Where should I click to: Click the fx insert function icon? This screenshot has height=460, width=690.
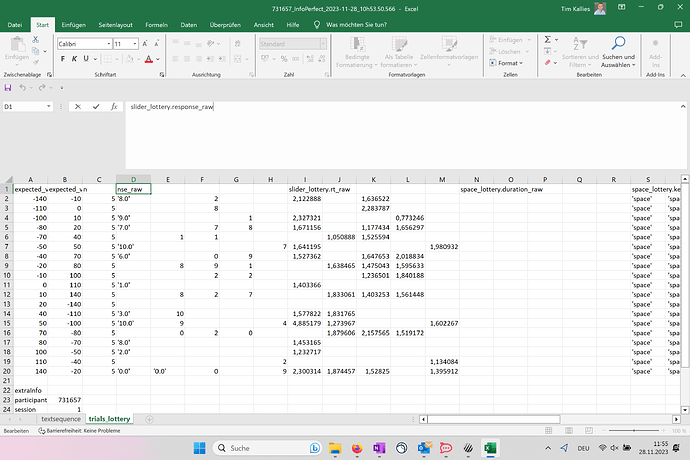(x=114, y=107)
